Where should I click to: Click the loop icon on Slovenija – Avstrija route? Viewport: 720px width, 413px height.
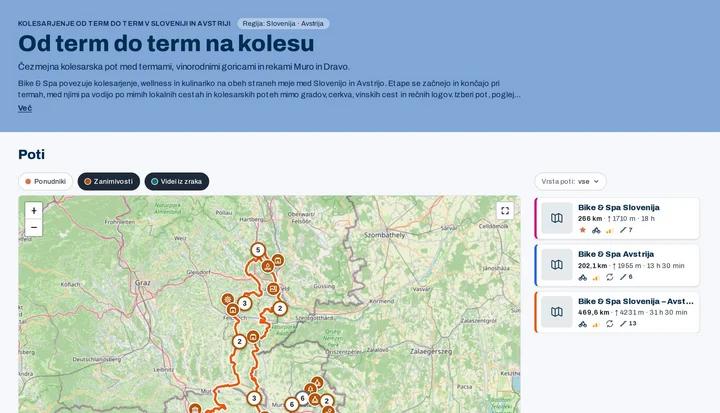(x=609, y=324)
